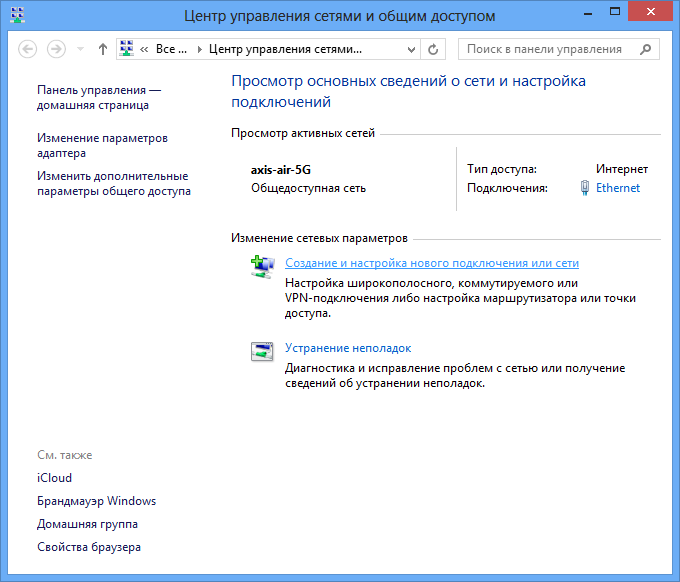
Task: Open 'Домашняя группа' link
Action: 87,524
